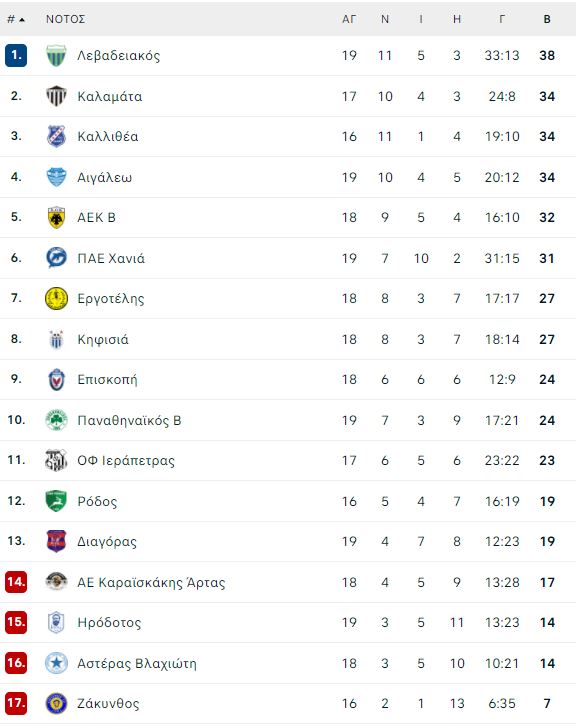
Task: Click the Καλαμάτα striped club logo
Action: pos(56,96)
